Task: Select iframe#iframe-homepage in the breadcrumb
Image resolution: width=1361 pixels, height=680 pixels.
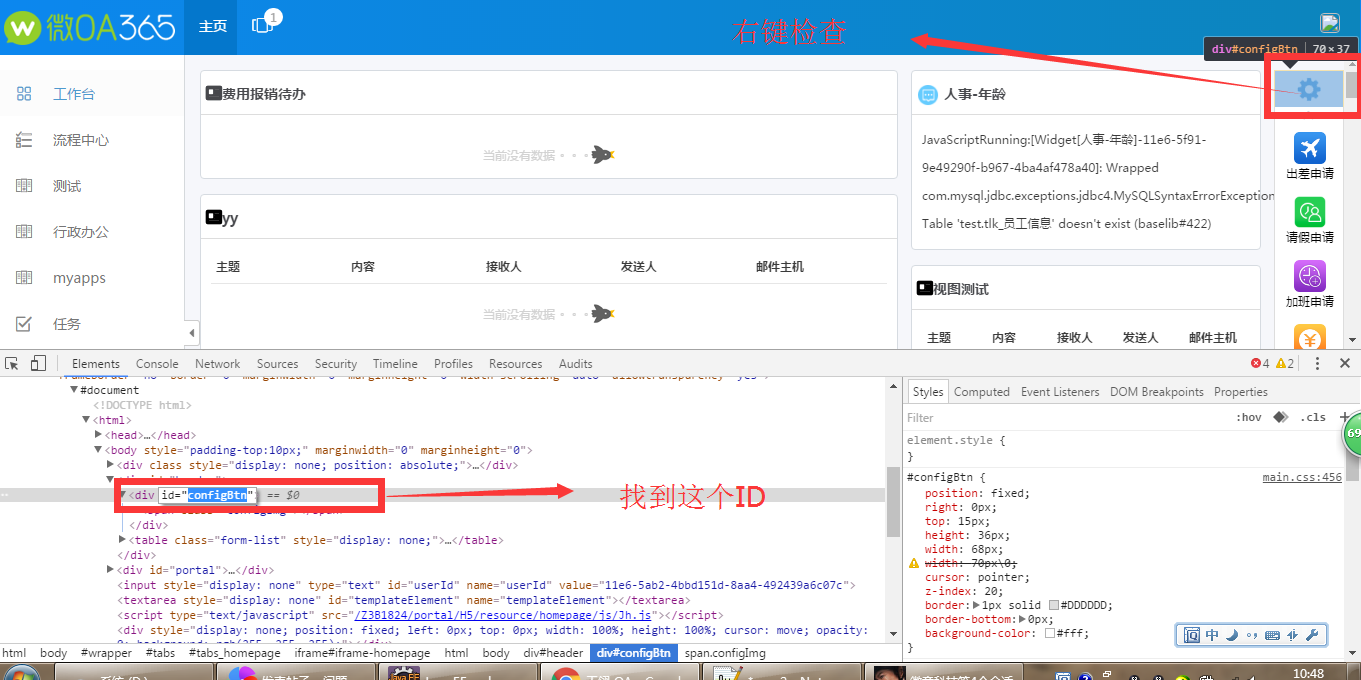Action: point(362,653)
